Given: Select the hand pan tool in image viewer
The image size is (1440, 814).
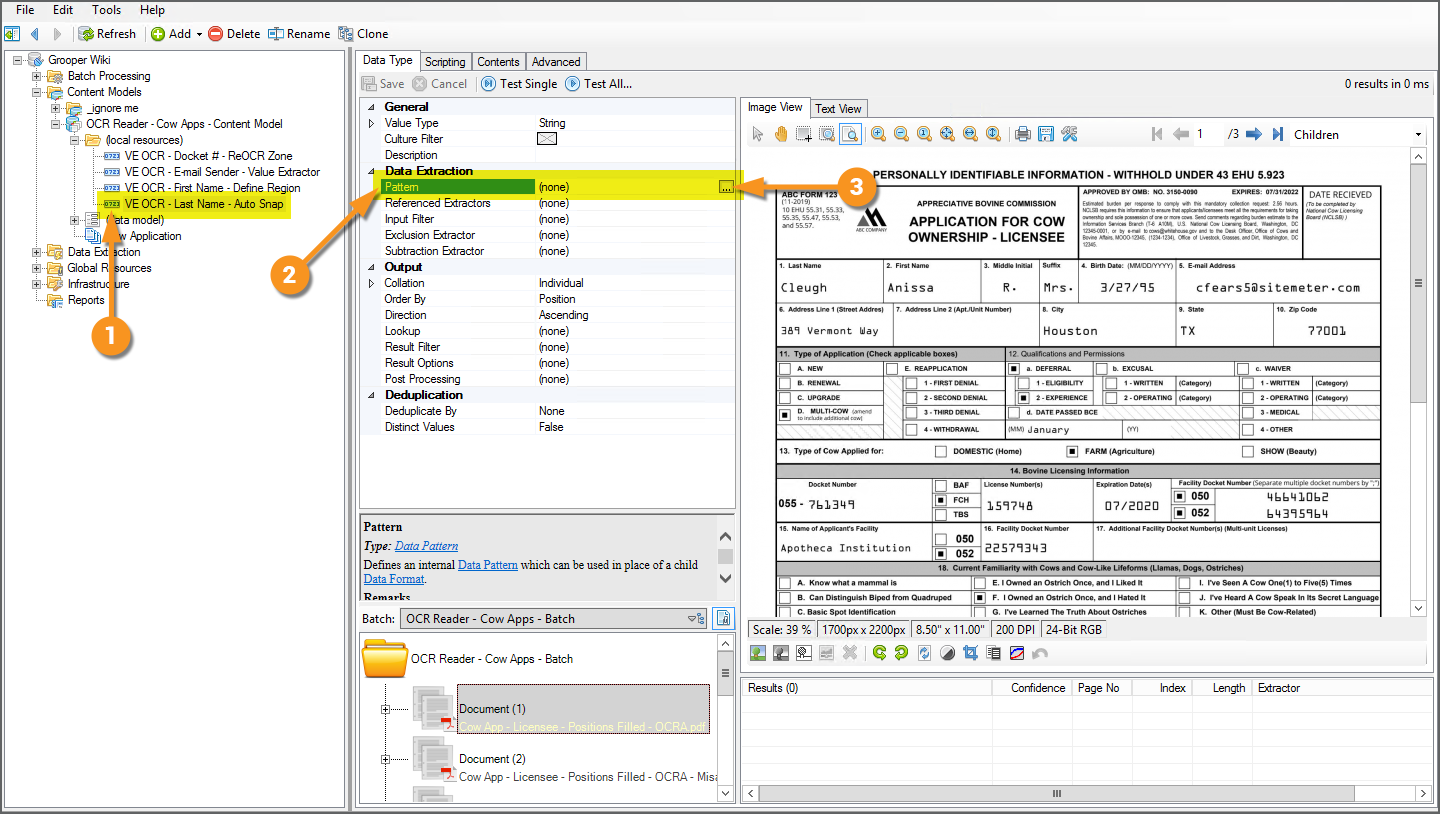Looking at the screenshot, I should (x=781, y=134).
